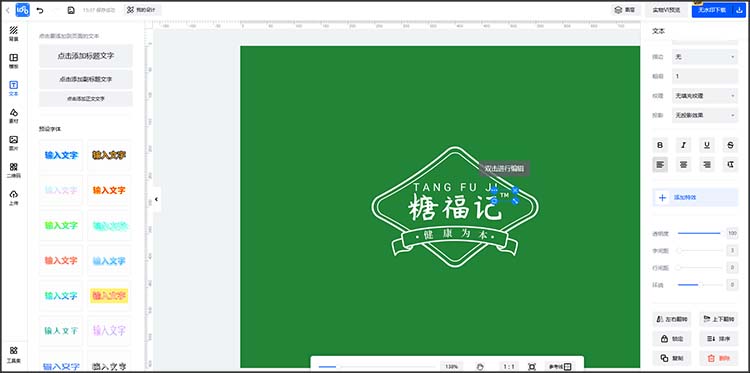The height and width of the screenshot is (373, 750).
Task: Flip vertically with 上下翻转
Action: pos(718,319)
